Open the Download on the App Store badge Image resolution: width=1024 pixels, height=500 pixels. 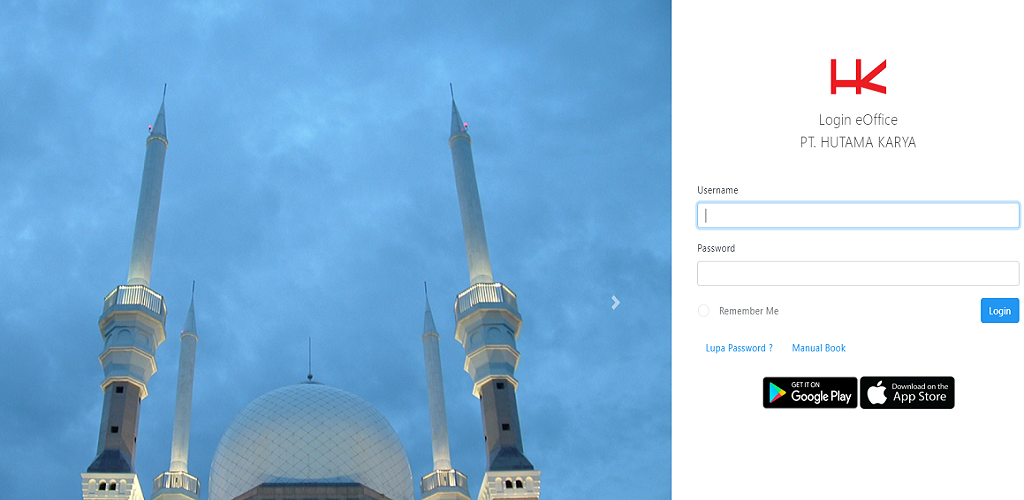point(907,393)
